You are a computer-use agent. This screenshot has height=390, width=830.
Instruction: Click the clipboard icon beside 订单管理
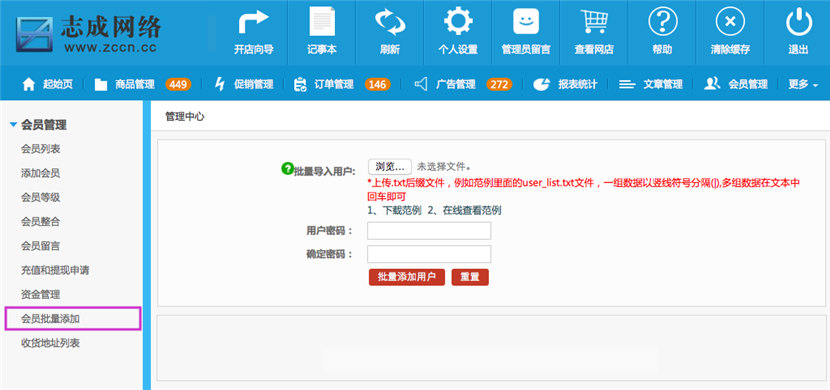(x=300, y=84)
